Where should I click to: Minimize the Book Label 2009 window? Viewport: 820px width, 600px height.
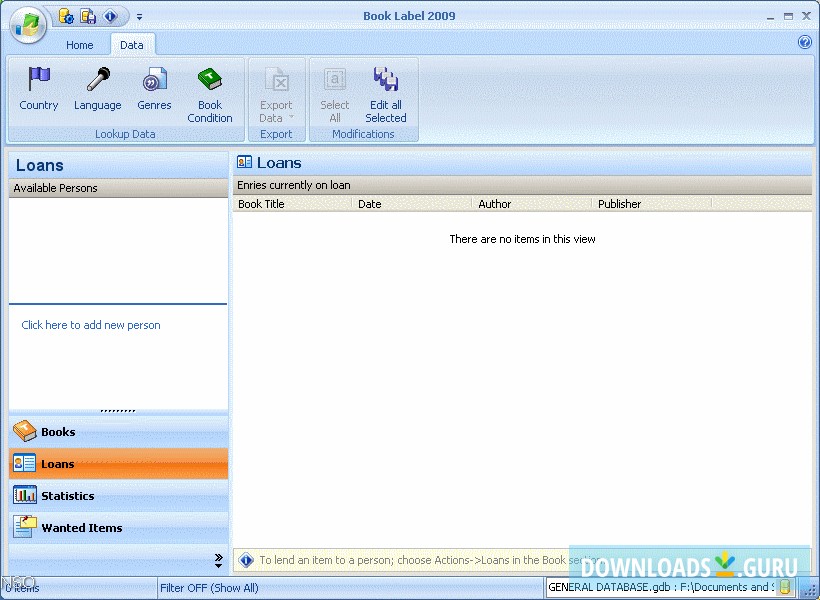(770, 17)
